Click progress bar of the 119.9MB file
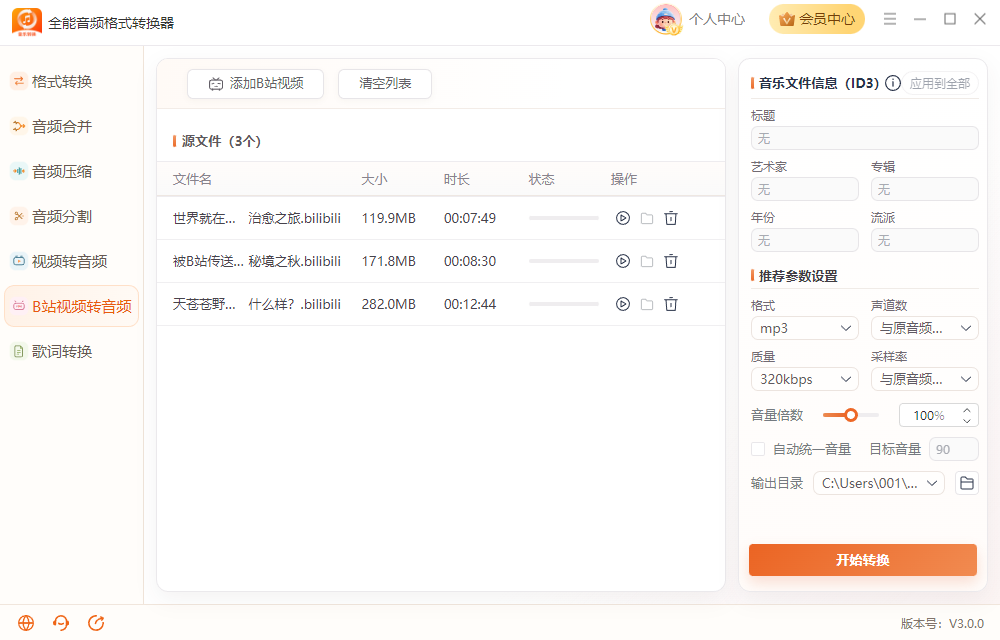Viewport: 1000px width, 640px height. [x=564, y=218]
